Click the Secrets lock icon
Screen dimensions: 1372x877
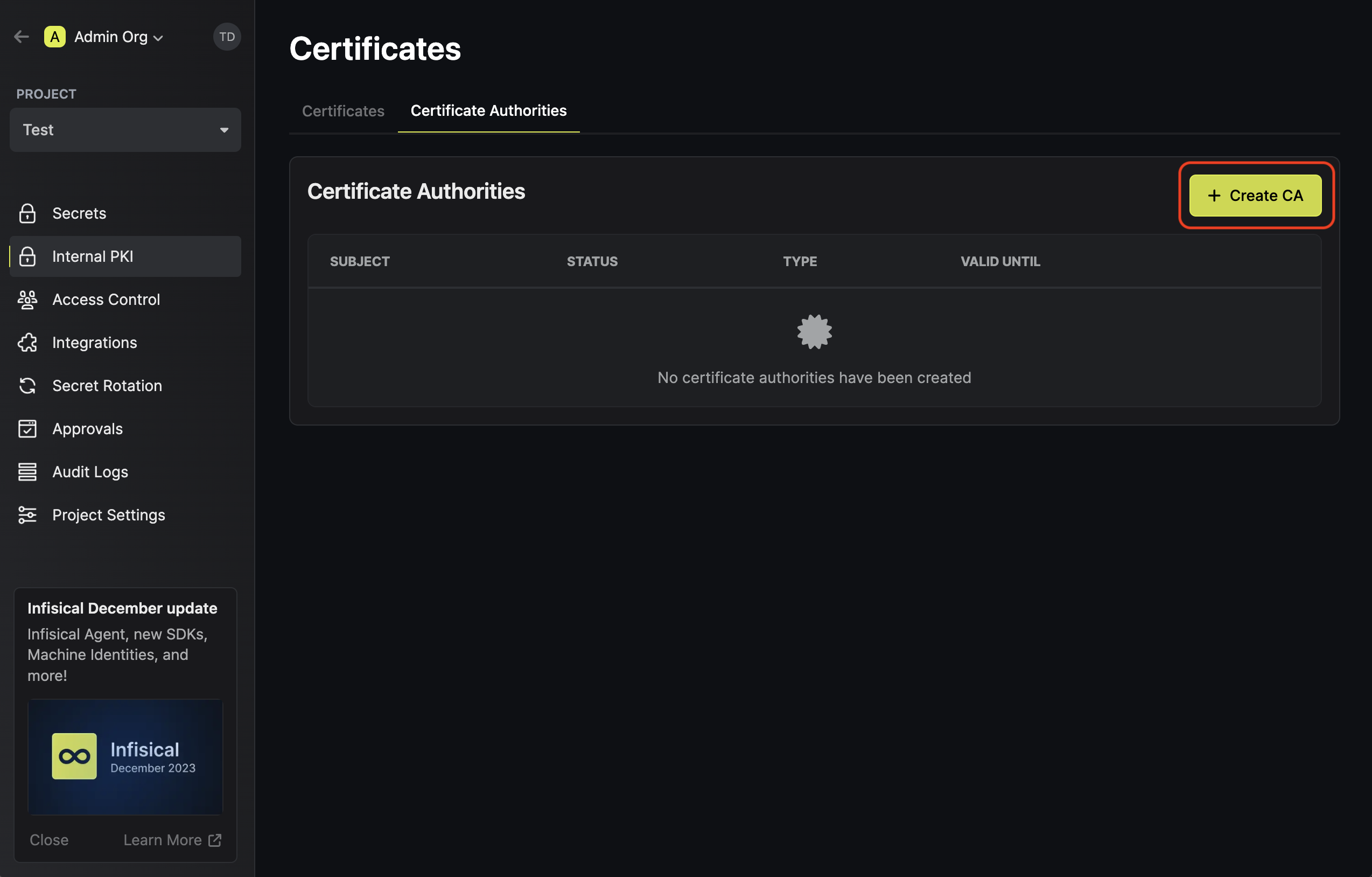[27, 213]
